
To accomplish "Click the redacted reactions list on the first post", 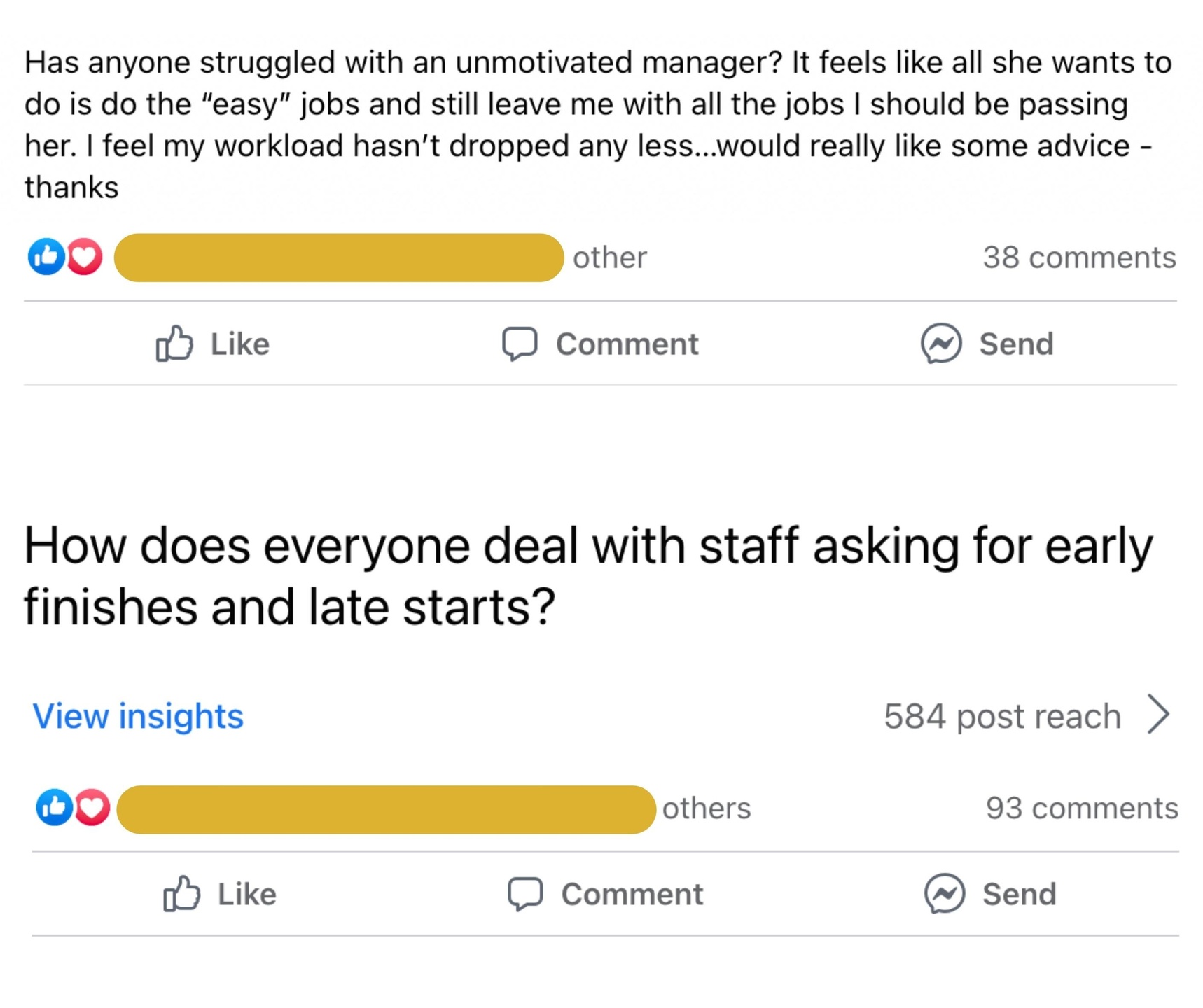I will [339, 258].
